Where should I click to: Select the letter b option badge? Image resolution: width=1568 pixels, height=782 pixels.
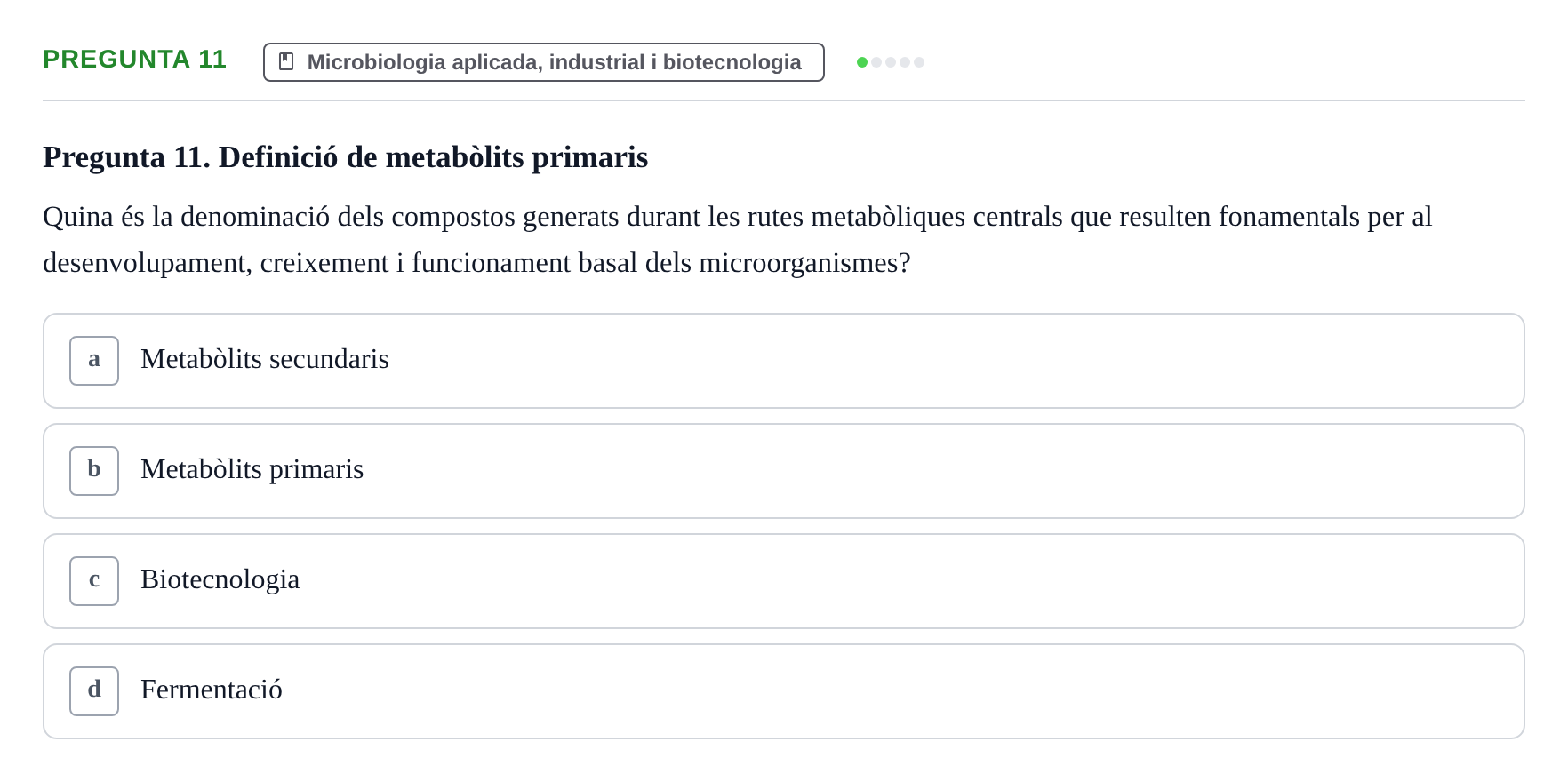pos(94,471)
